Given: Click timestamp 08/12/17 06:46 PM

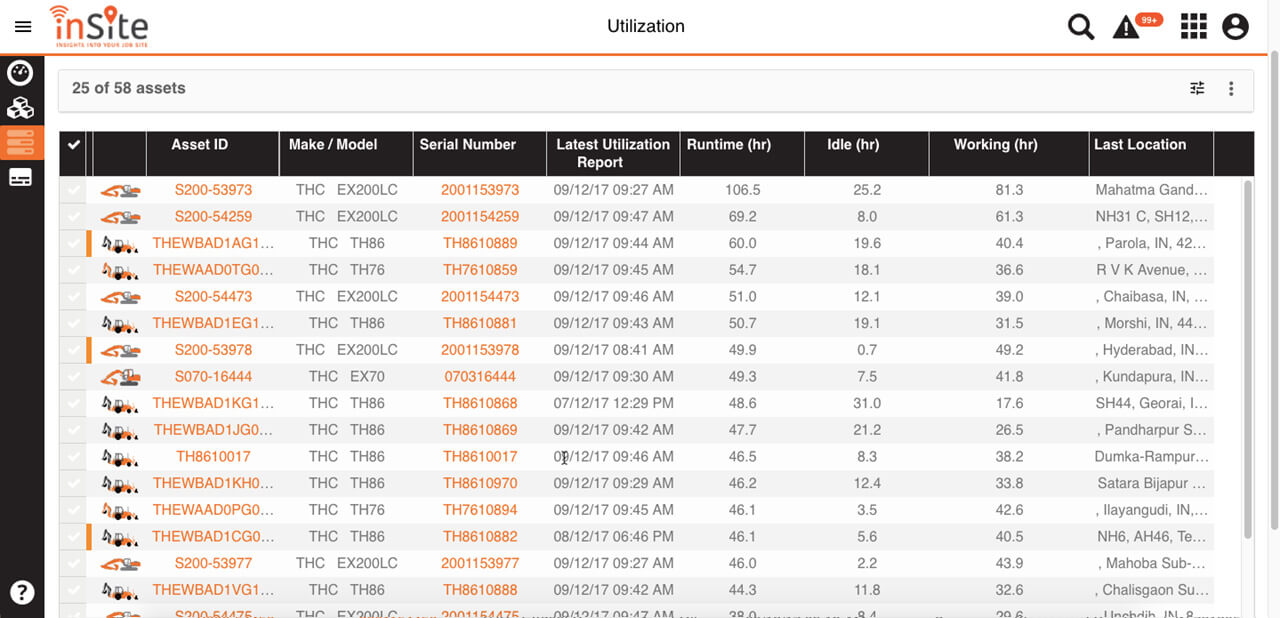Looking at the screenshot, I should tap(613, 537).
